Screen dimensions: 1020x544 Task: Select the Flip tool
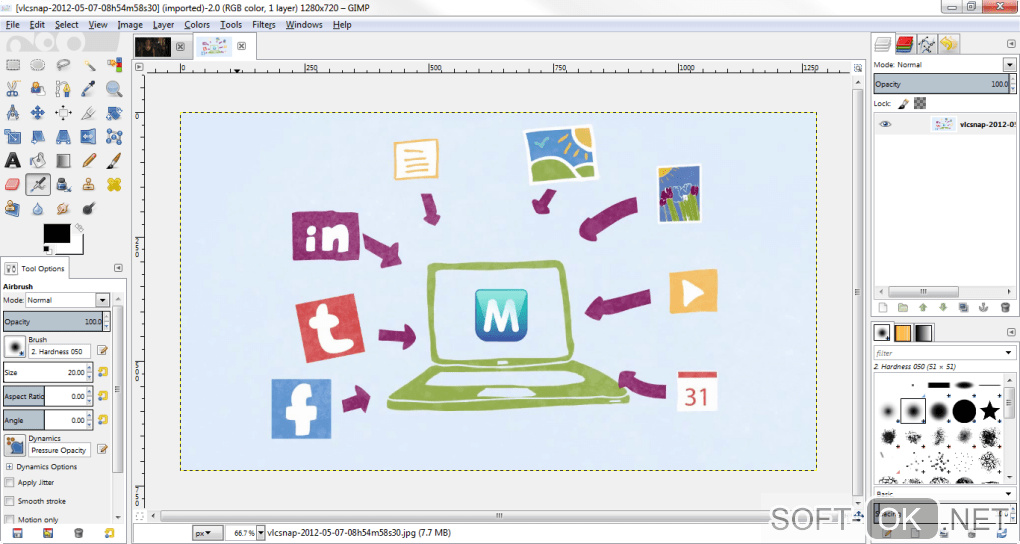point(89,137)
